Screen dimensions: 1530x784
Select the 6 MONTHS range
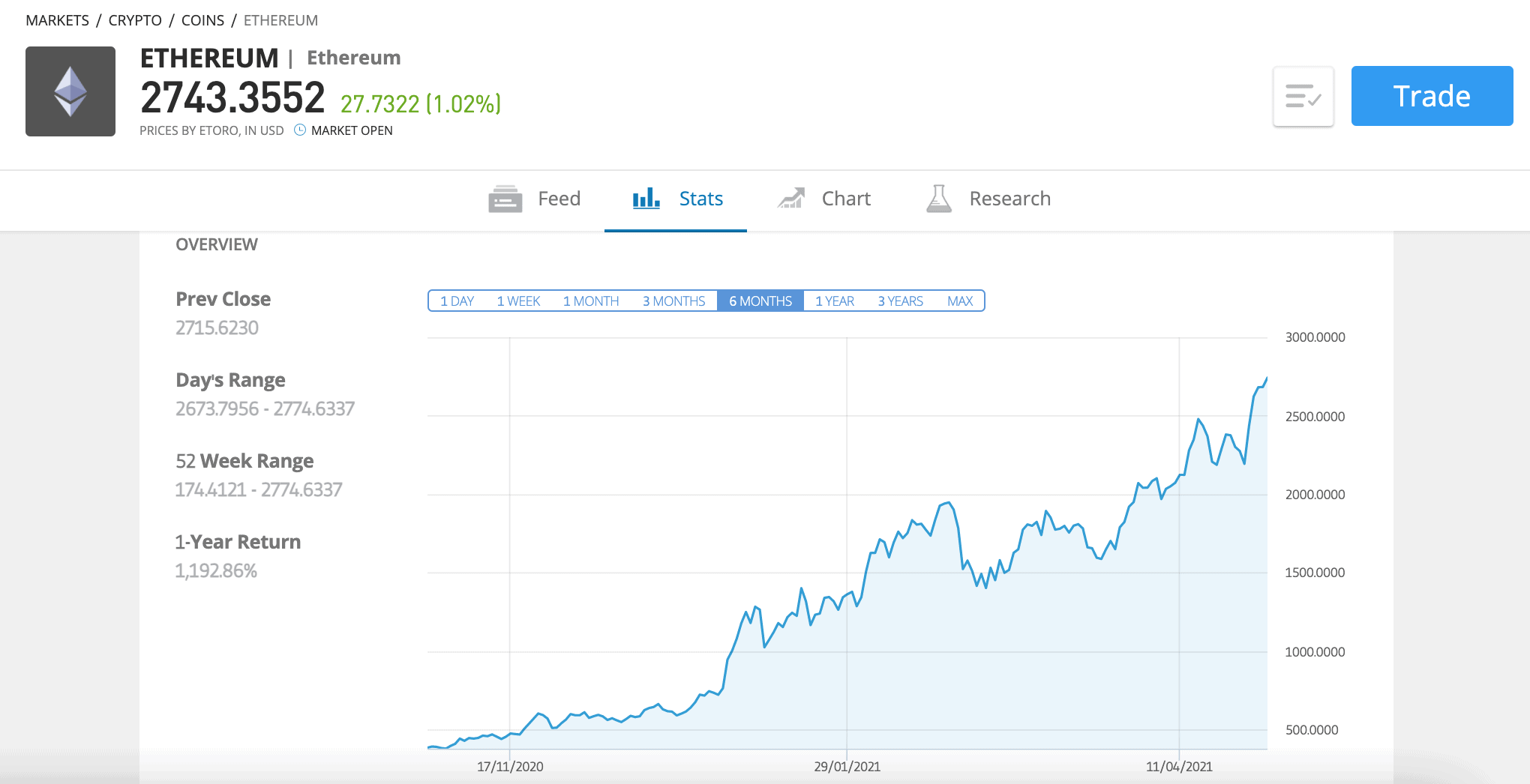760,301
